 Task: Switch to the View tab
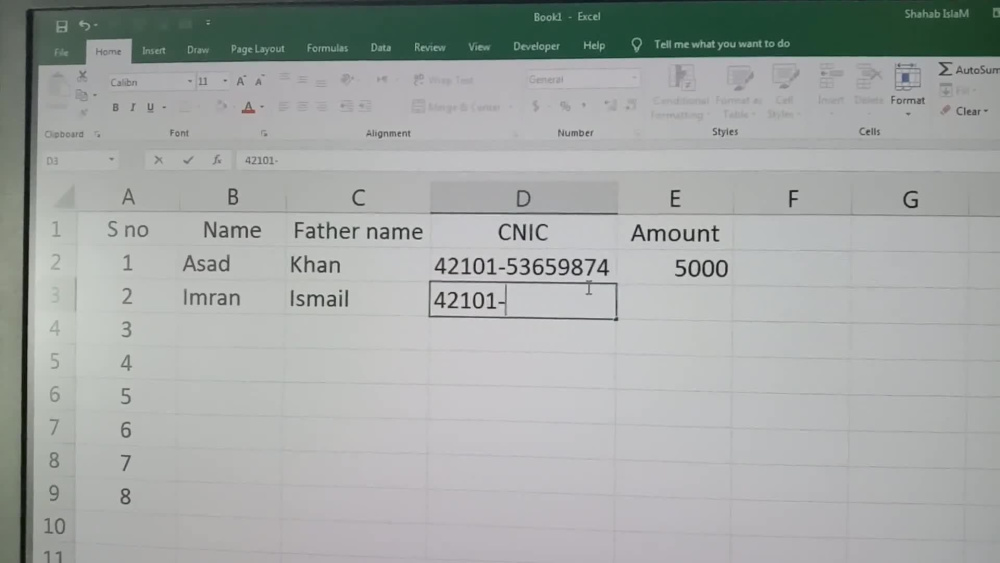coord(479,47)
